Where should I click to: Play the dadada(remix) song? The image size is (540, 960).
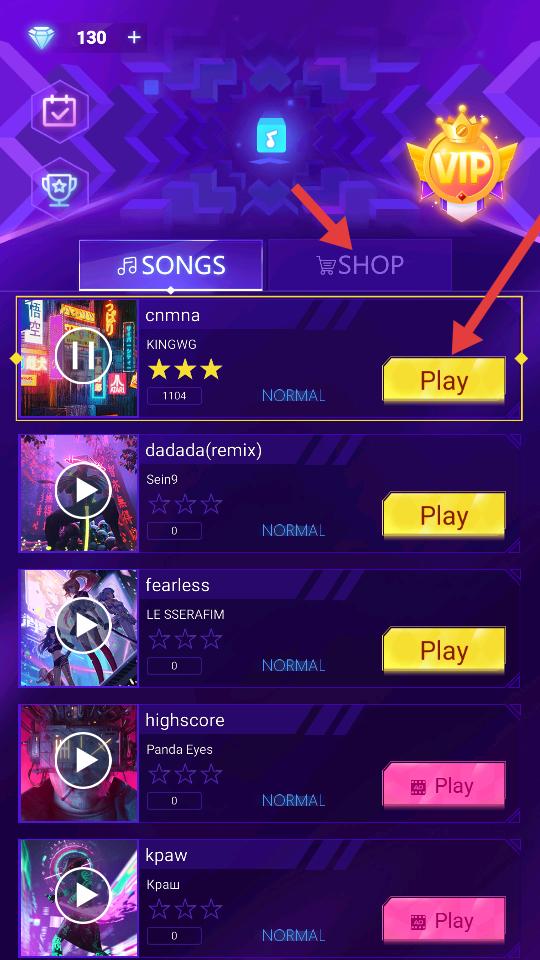tap(444, 516)
